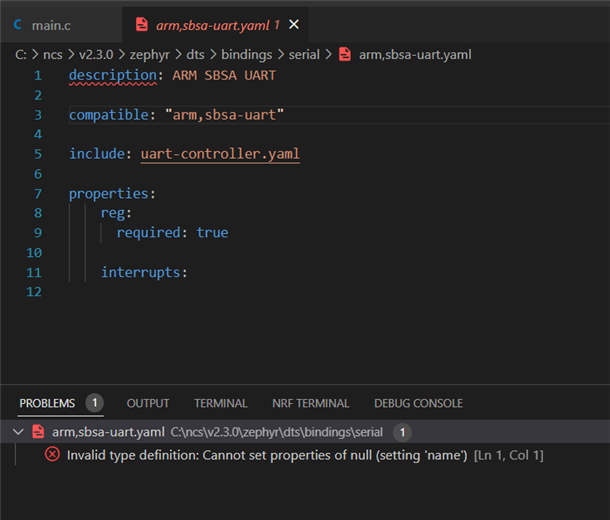Screen dimensions: 610x520
Task: Click the required key on line 9
Action: pos(149,233)
